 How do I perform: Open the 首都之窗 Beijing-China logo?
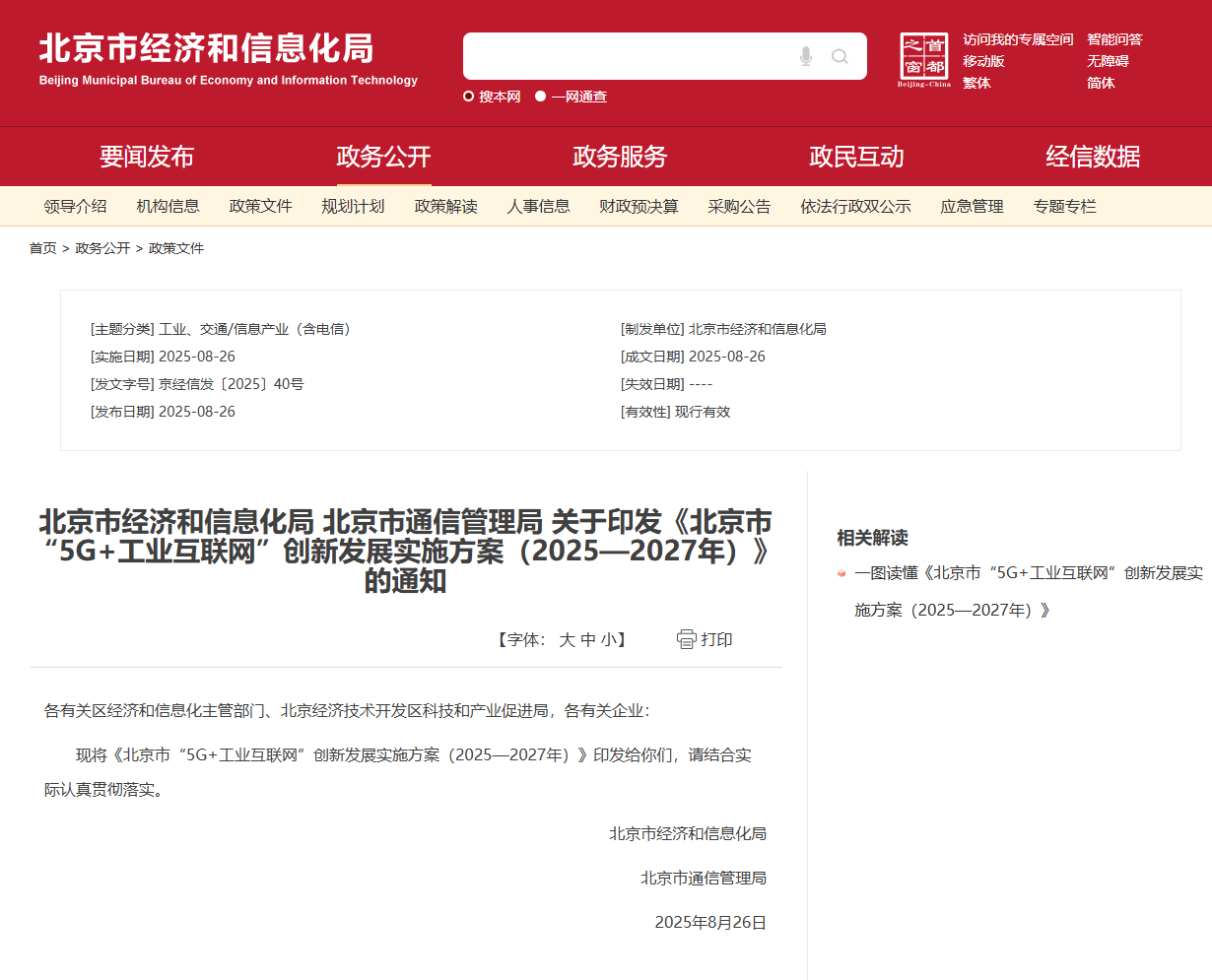(923, 59)
